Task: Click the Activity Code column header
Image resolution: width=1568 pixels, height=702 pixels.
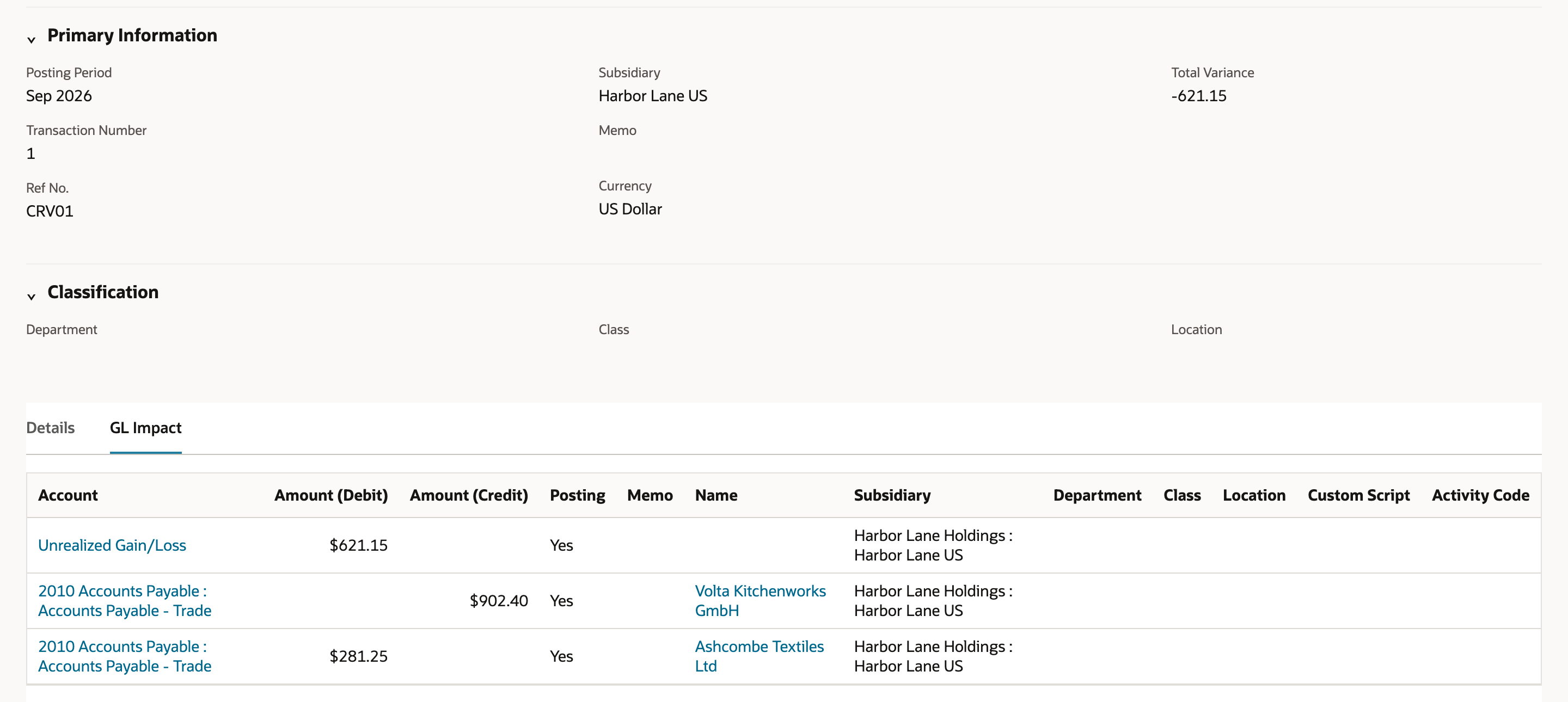Action: (x=1480, y=495)
